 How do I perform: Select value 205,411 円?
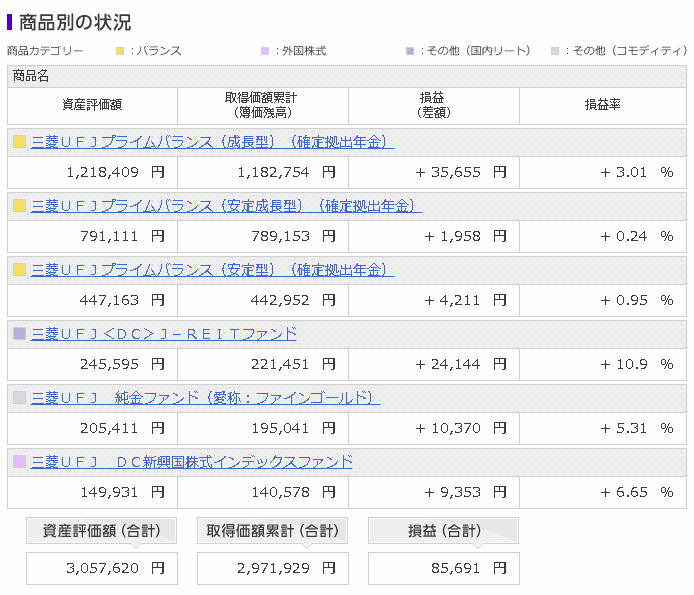123,428
